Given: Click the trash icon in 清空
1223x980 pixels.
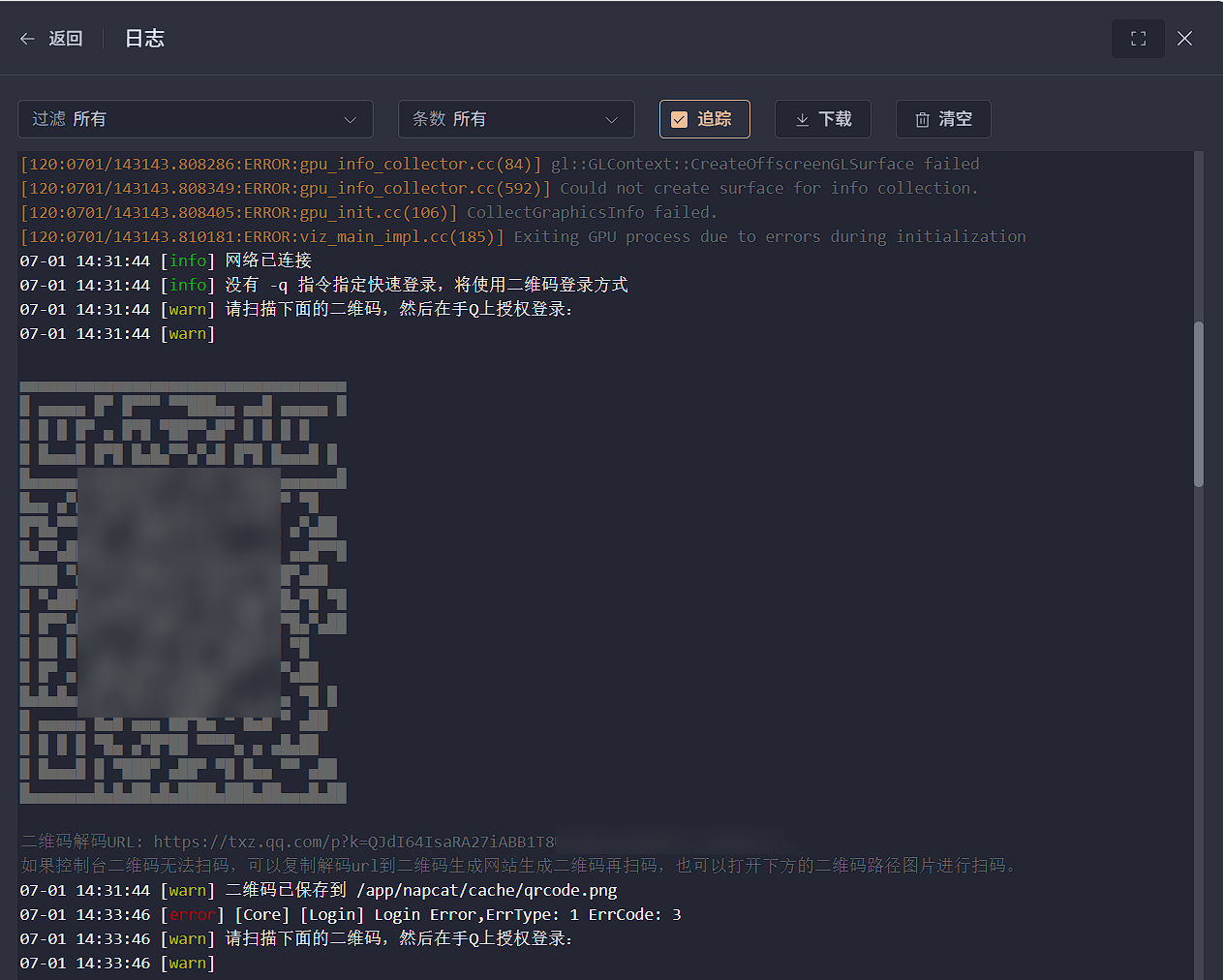Looking at the screenshot, I should 922,120.
